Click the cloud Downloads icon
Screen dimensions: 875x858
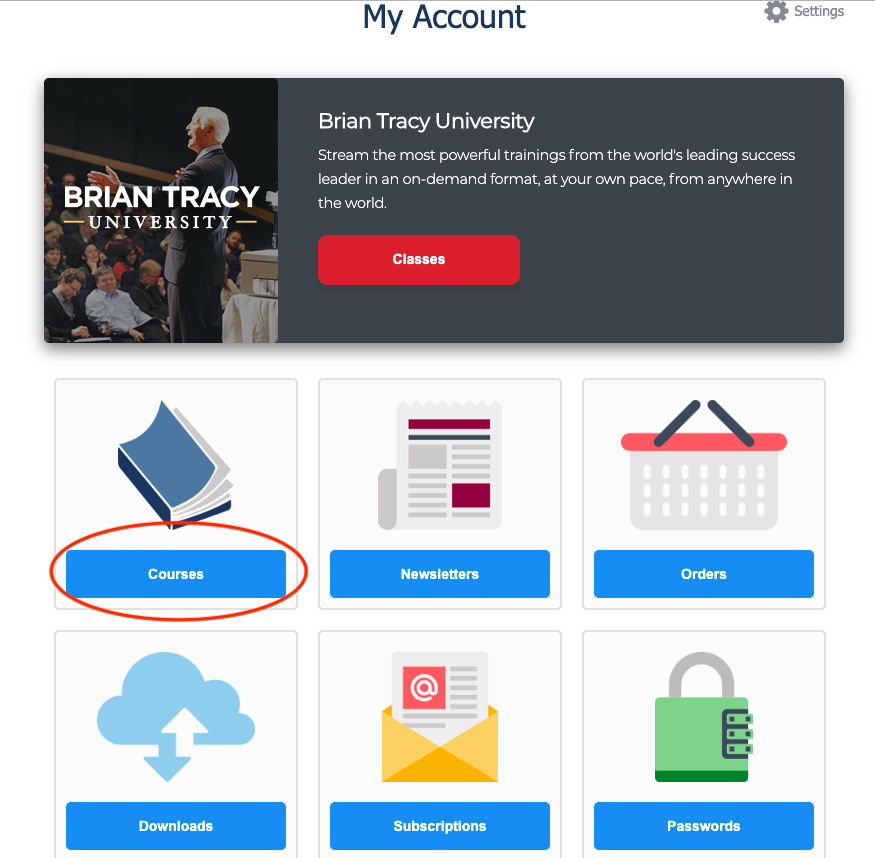(x=176, y=717)
